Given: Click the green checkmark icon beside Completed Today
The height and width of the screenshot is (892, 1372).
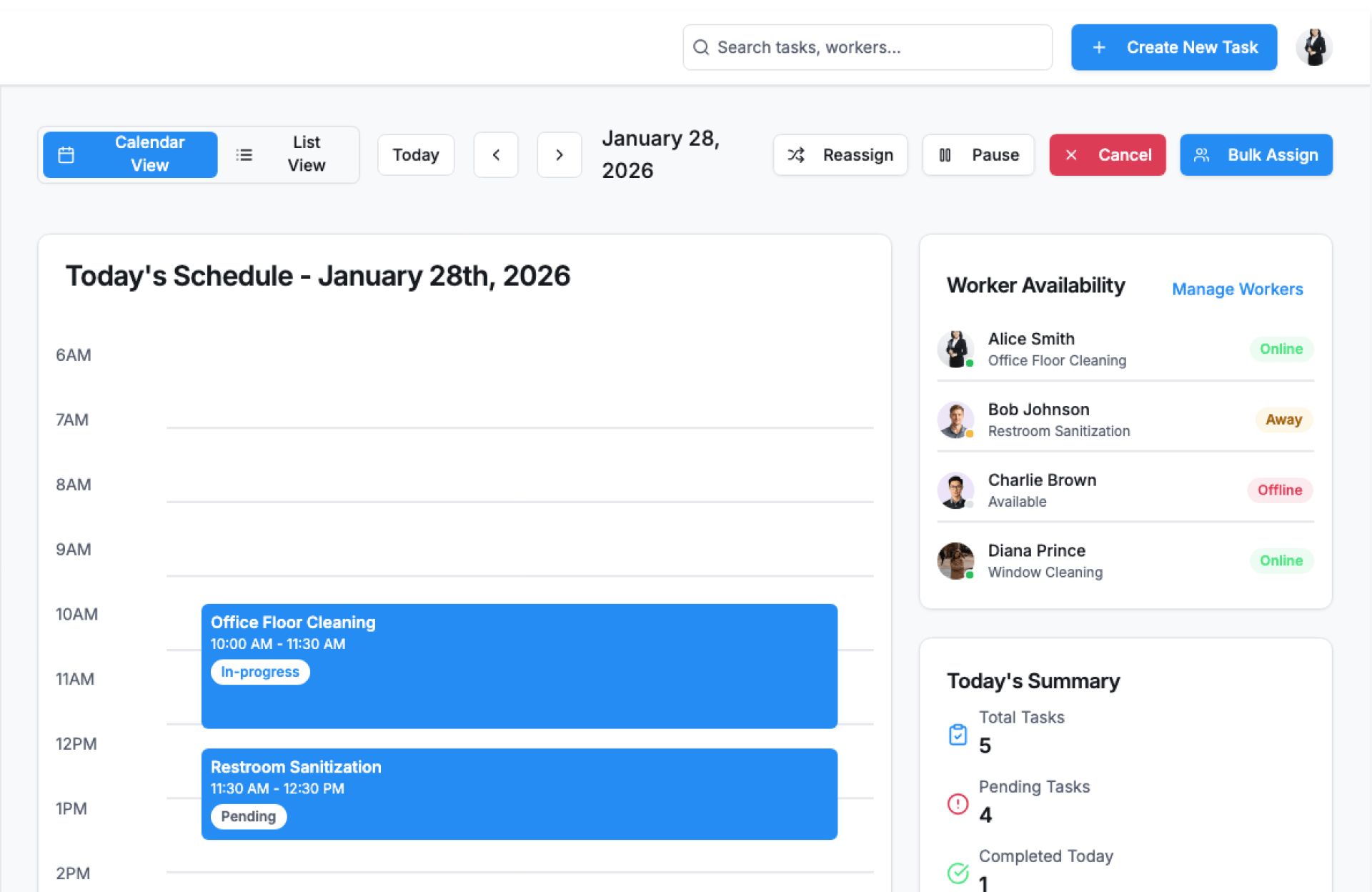Looking at the screenshot, I should (958, 872).
